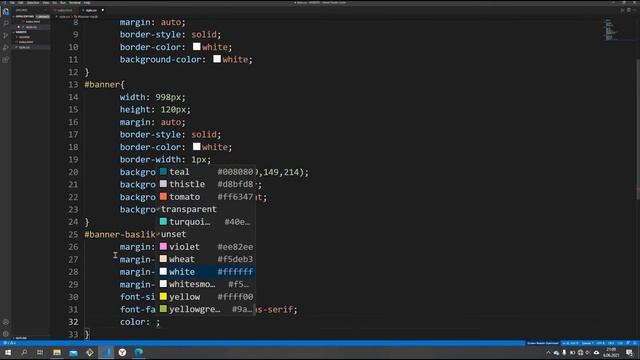
Task: Click the white swatch on line 10
Action: (196, 47)
